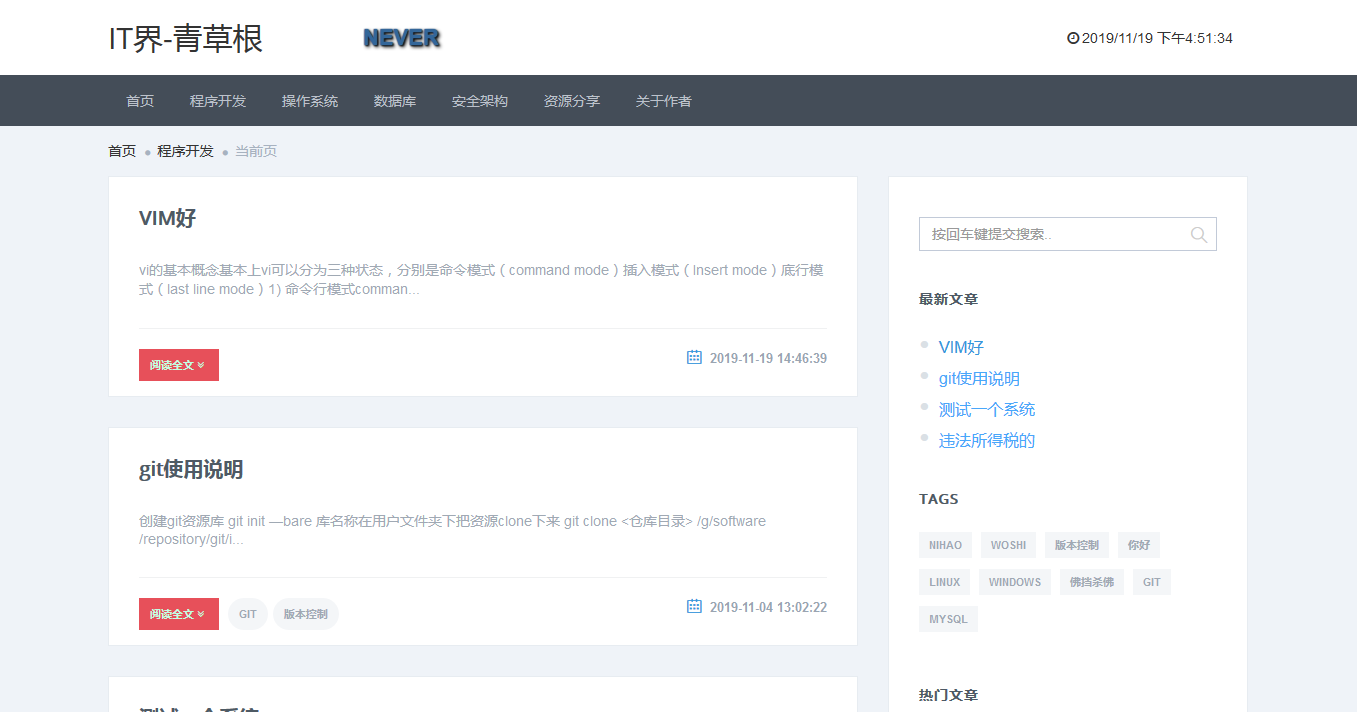Screen dimensions: 1357x712
Task: Click the clock icon beside the date
Action: [1073, 39]
